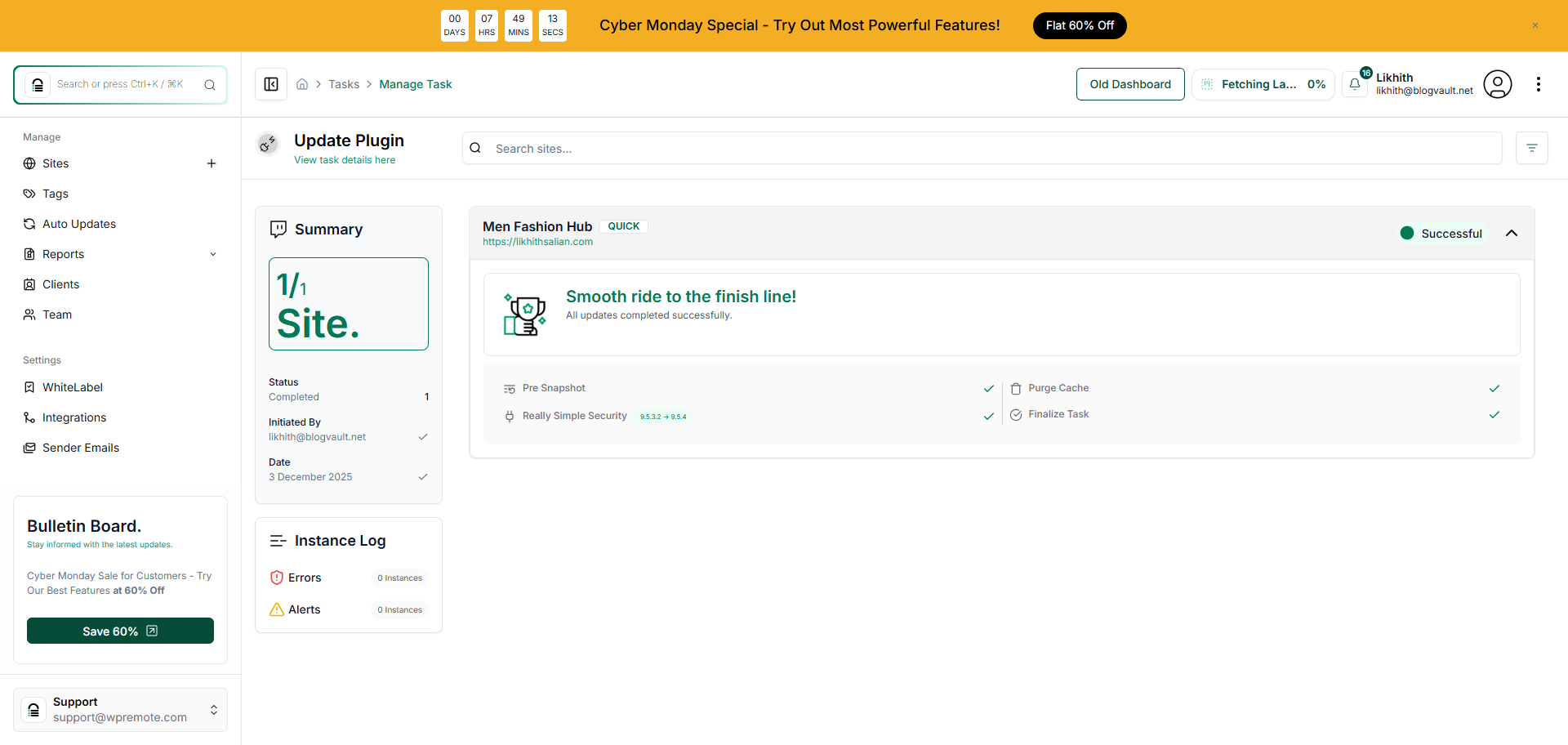Collapse the sidebar using the panel icon
Image resolution: width=1568 pixels, height=745 pixels.
pyautogui.click(x=270, y=84)
